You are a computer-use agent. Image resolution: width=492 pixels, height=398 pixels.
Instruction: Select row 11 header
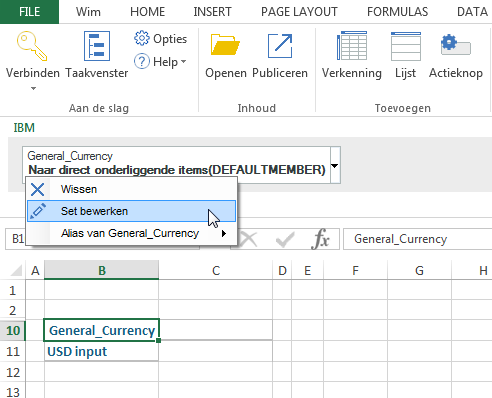[x=13, y=351]
